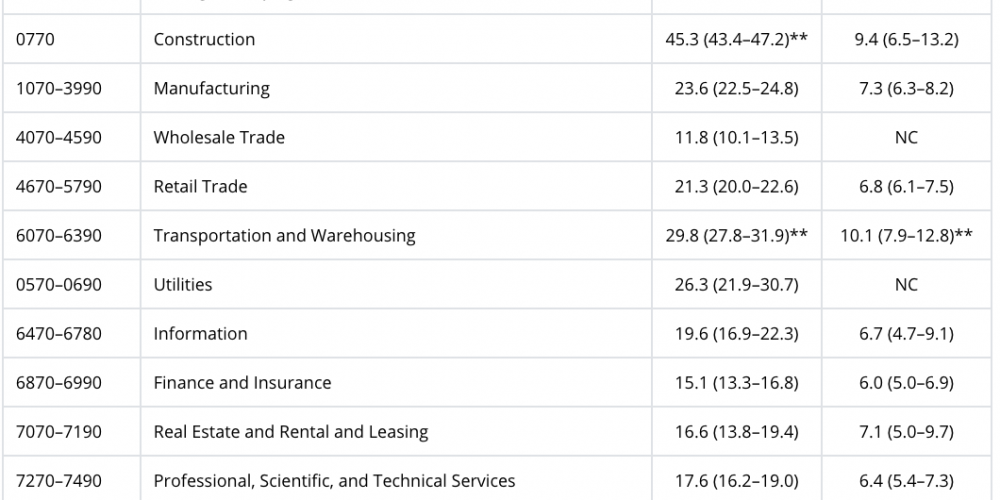Screen dimensions: 1000x500
Task: Click the Manufacturing row label
Action: (211, 89)
